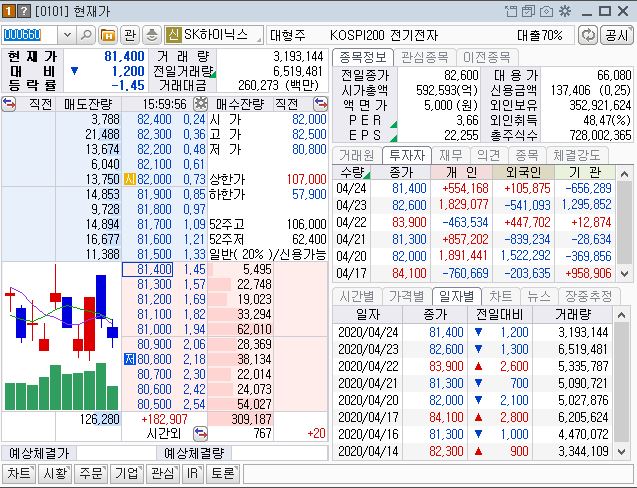Open the stock code dropdown arrow

pos(67,35)
